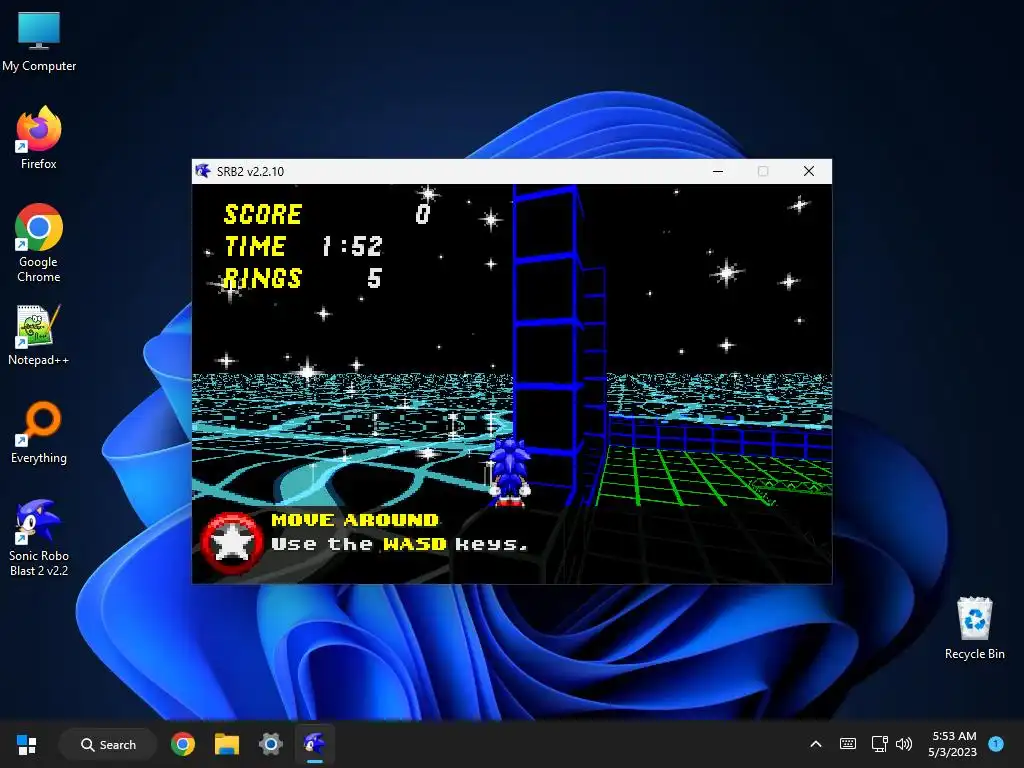Open touch keyboard tray icon
1024x768 pixels.
click(848, 744)
